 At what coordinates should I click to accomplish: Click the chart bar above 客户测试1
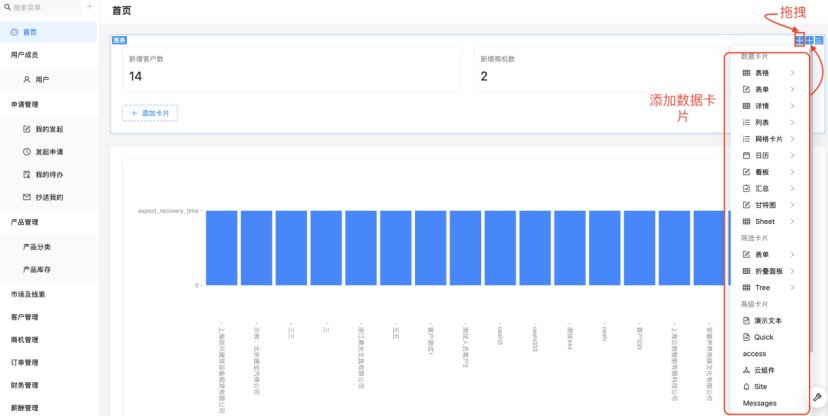(430, 248)
